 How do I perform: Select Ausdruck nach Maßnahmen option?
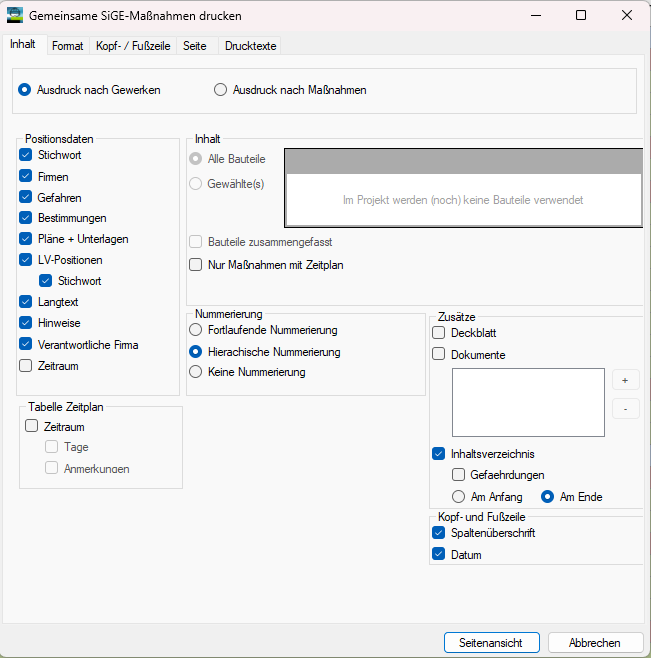point(290,90)
